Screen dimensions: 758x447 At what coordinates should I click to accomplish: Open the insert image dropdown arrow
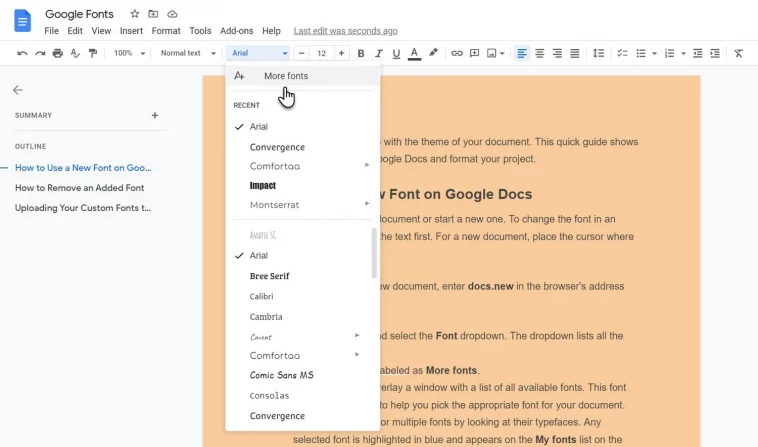coord(502,53)
